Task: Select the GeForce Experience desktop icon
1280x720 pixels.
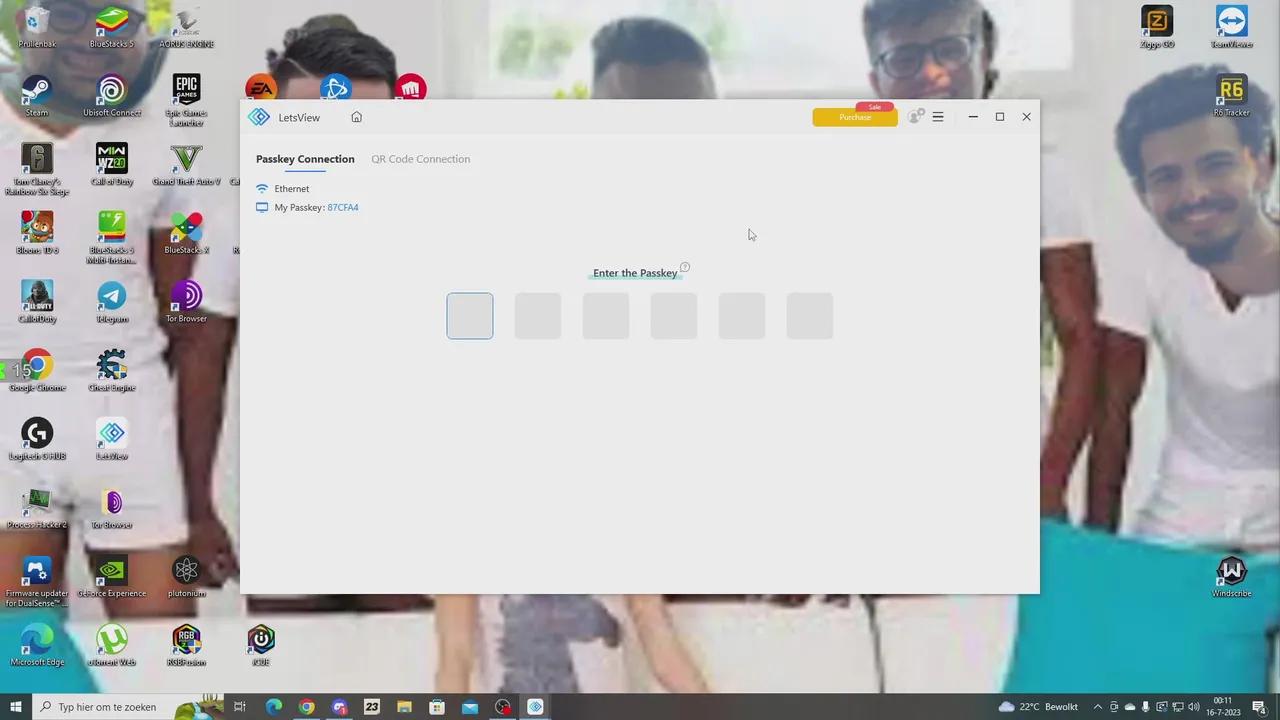Action: (x=111, y=577)
